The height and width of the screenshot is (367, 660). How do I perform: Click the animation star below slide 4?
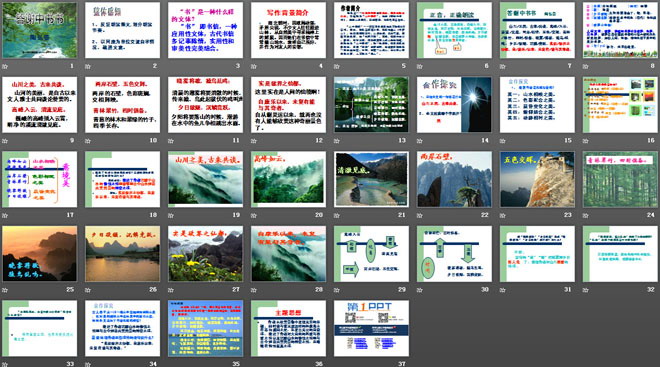(x=254, y=66)
